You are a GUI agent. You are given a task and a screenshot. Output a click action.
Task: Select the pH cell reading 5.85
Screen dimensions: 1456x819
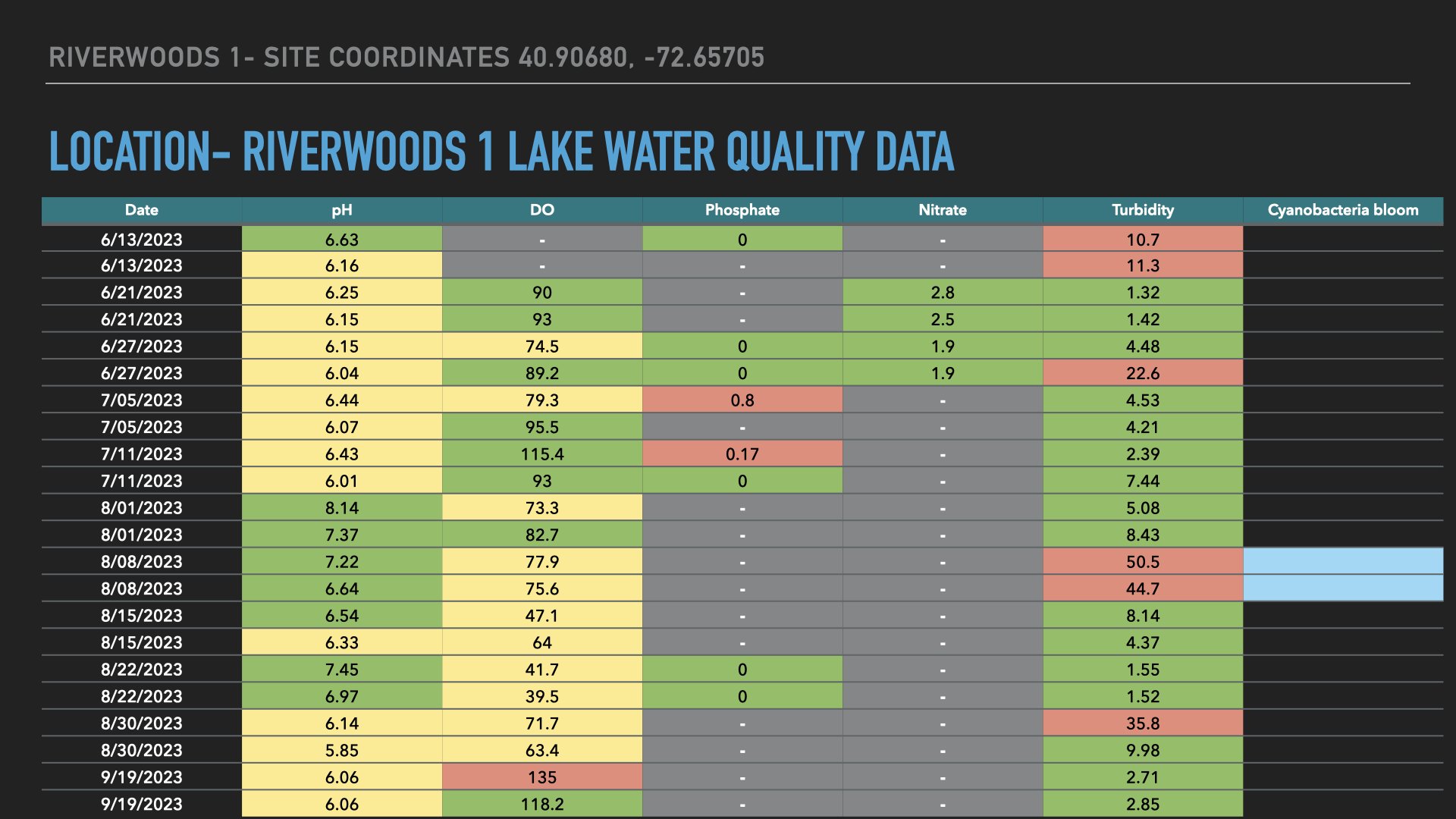(x=342, y=750)
